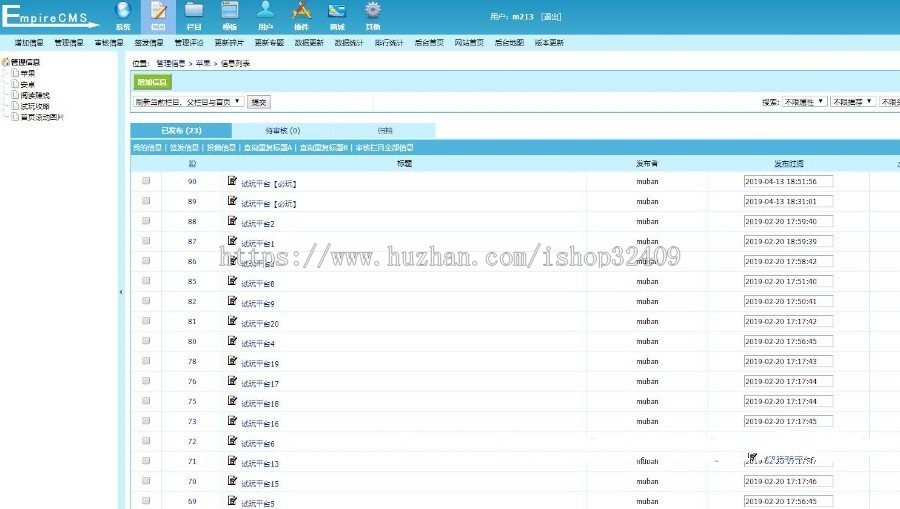Click the 退出 logout link
Screen dimensions: 900x509
click(551, 17)
